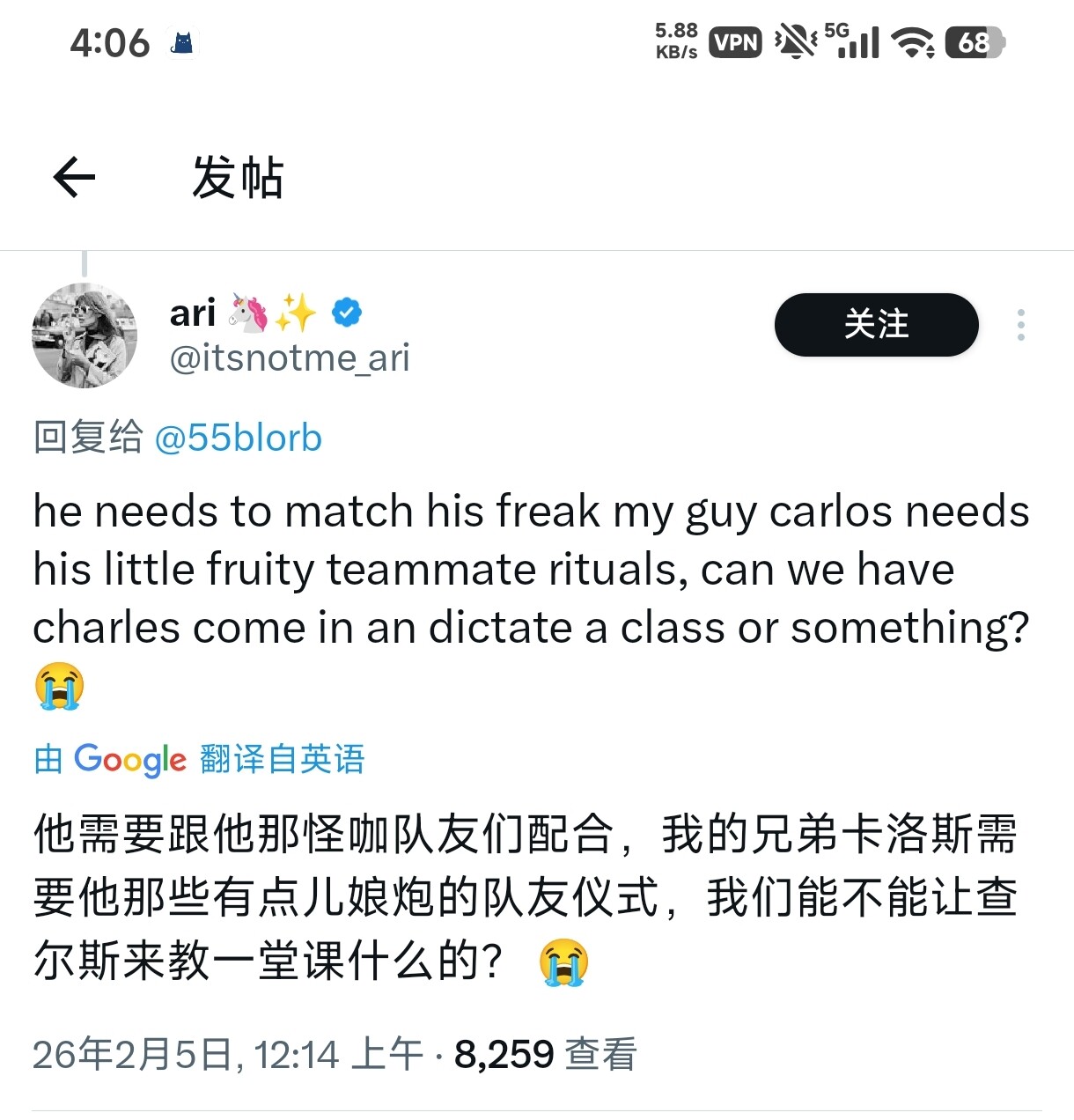Tap the Wi-Fi status icon

click(x=913, y=42)
